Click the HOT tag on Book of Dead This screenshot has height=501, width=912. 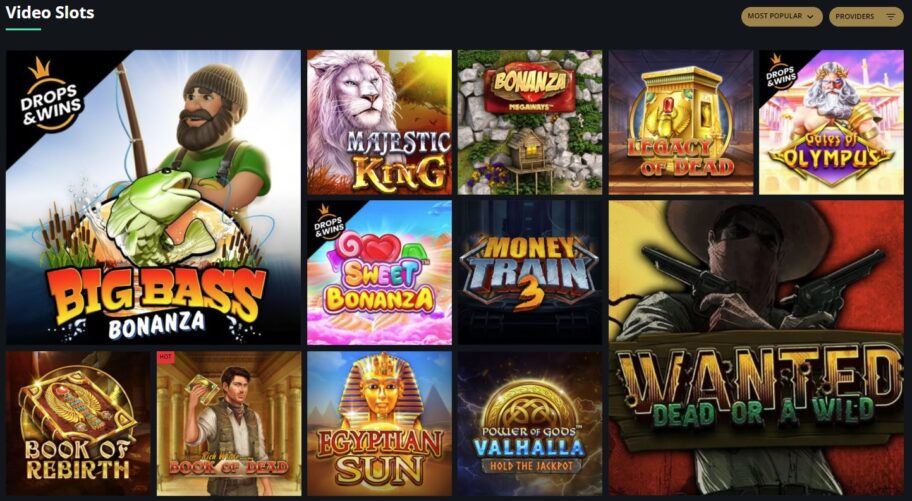click(165, 357)
